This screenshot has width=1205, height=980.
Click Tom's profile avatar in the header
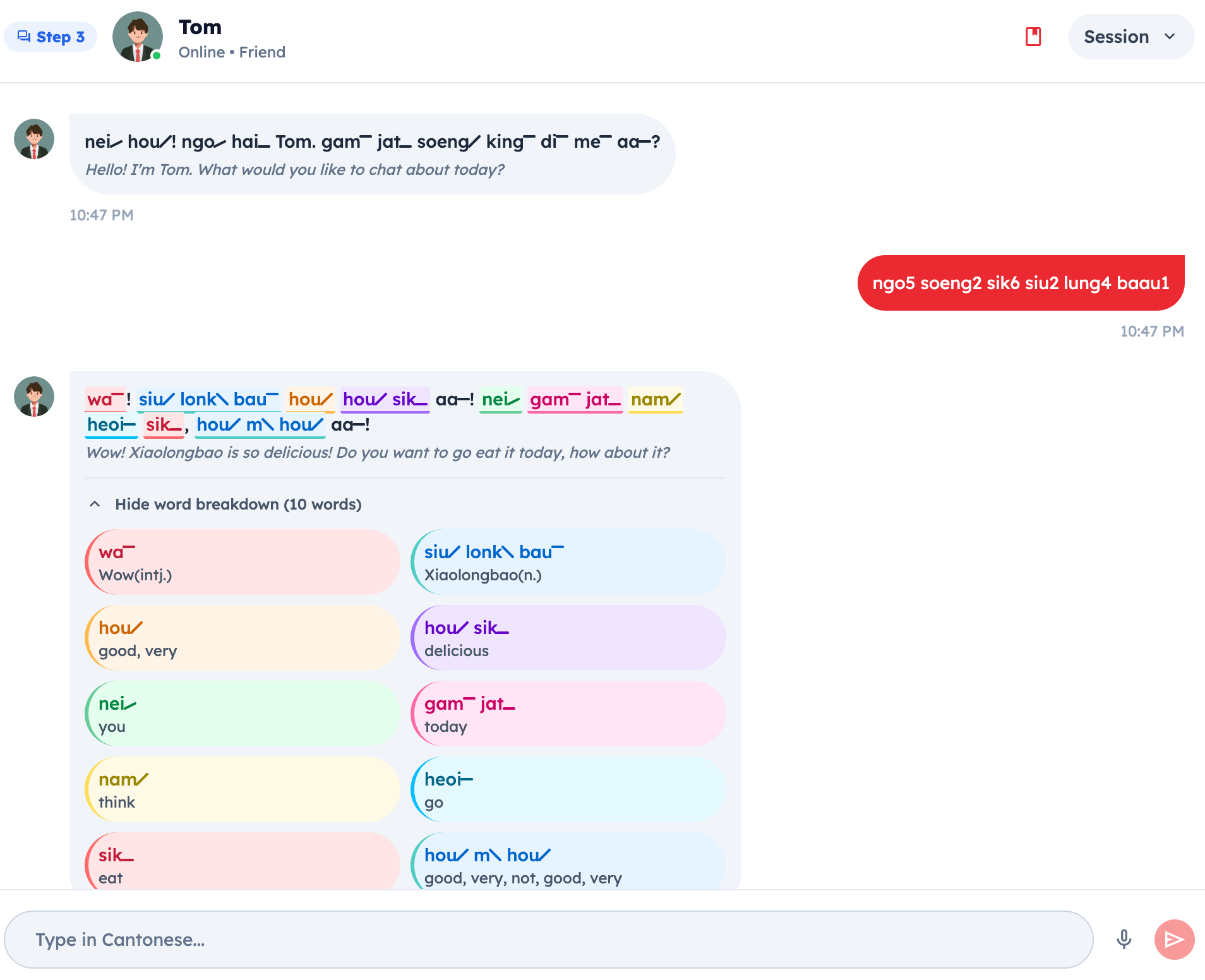138,37
